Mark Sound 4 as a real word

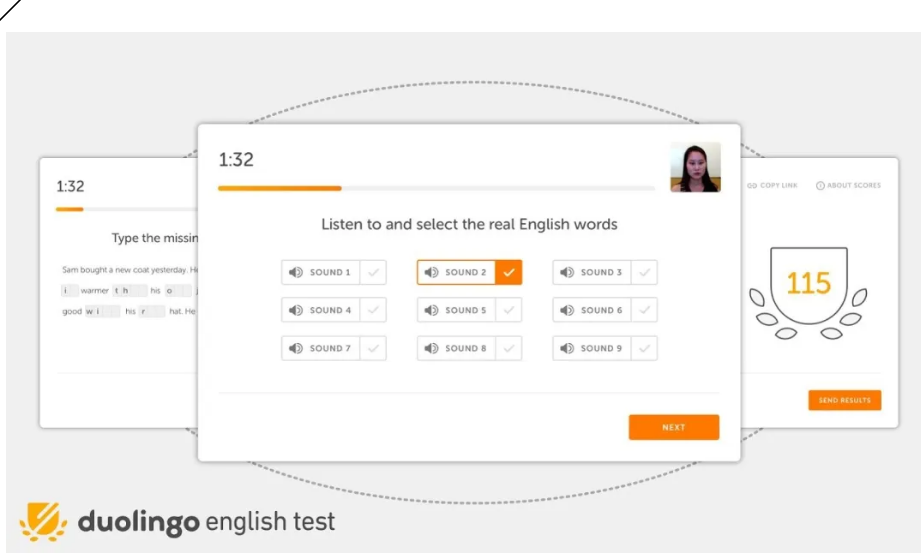click(x=373, y=310)
